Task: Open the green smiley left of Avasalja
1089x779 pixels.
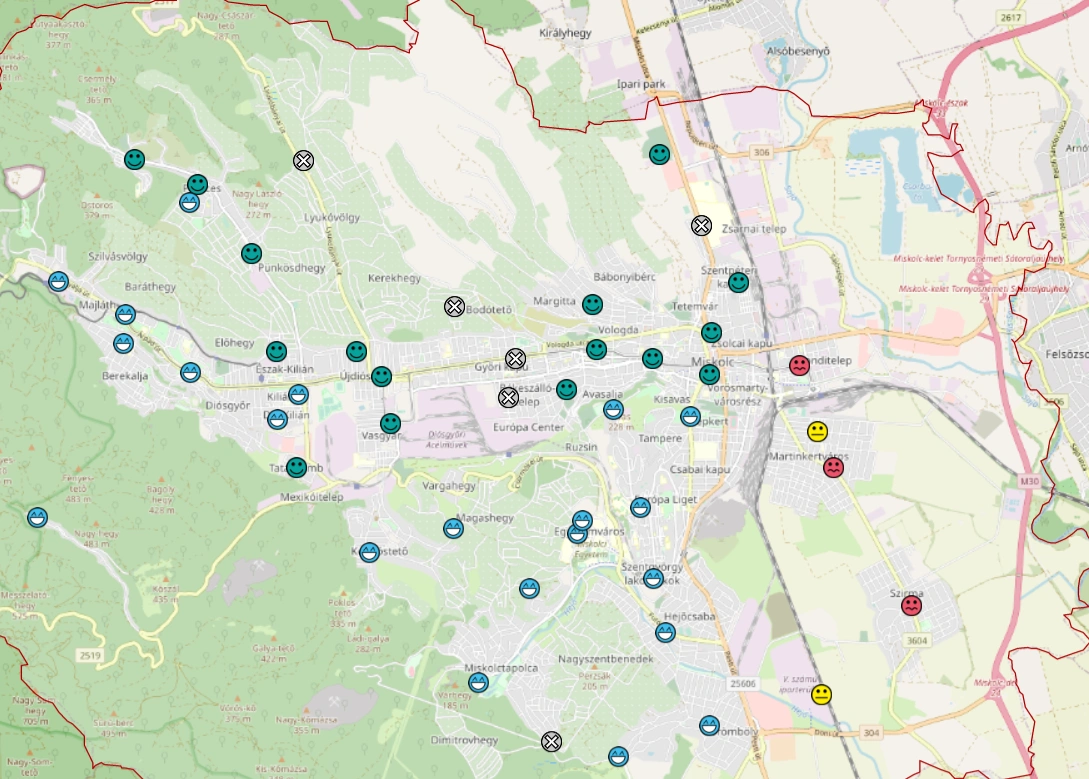Action: pyautogui.click(x=566, y=390)
